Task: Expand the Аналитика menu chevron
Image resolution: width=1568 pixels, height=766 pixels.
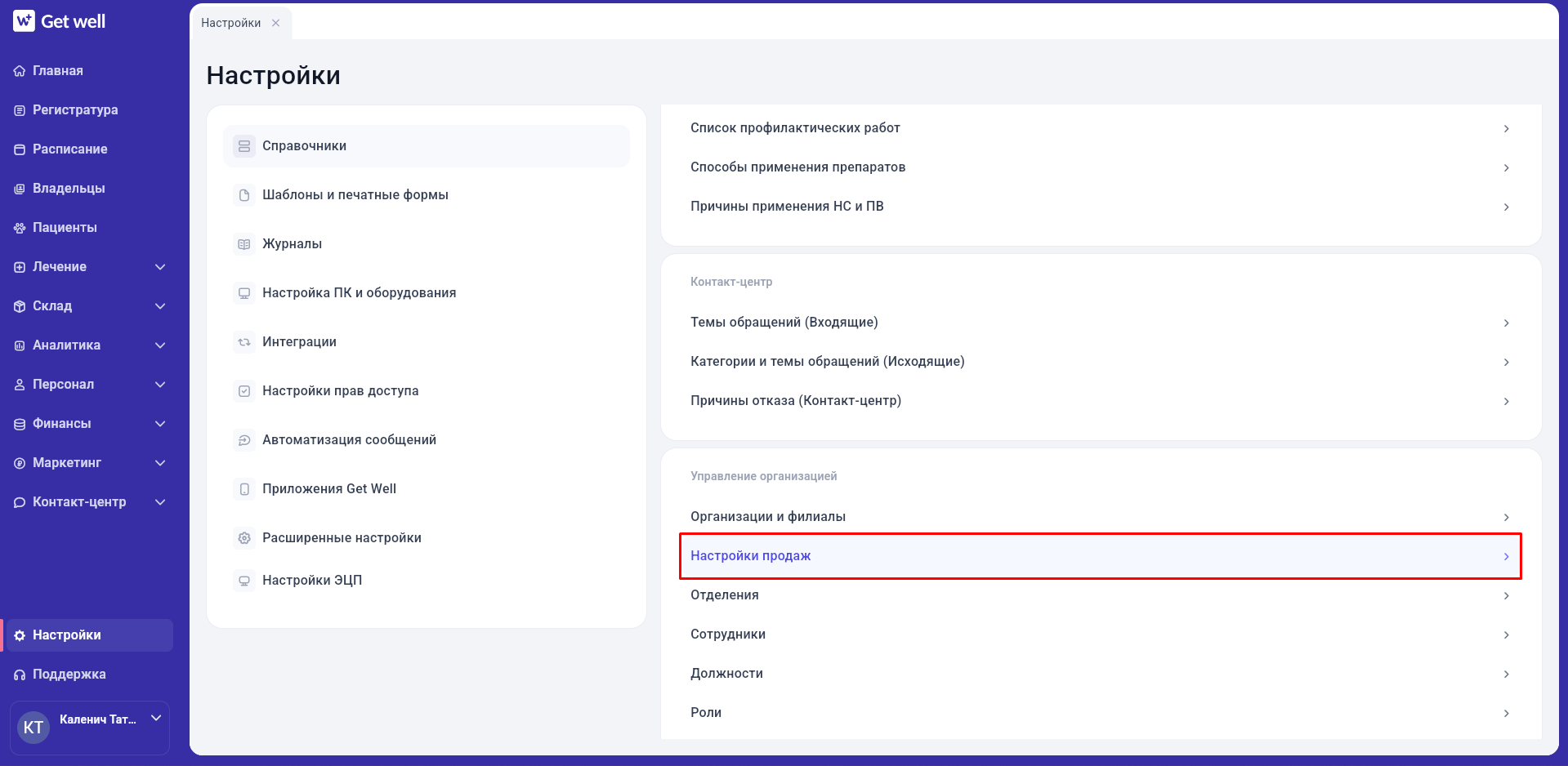Action: point(160,345)
